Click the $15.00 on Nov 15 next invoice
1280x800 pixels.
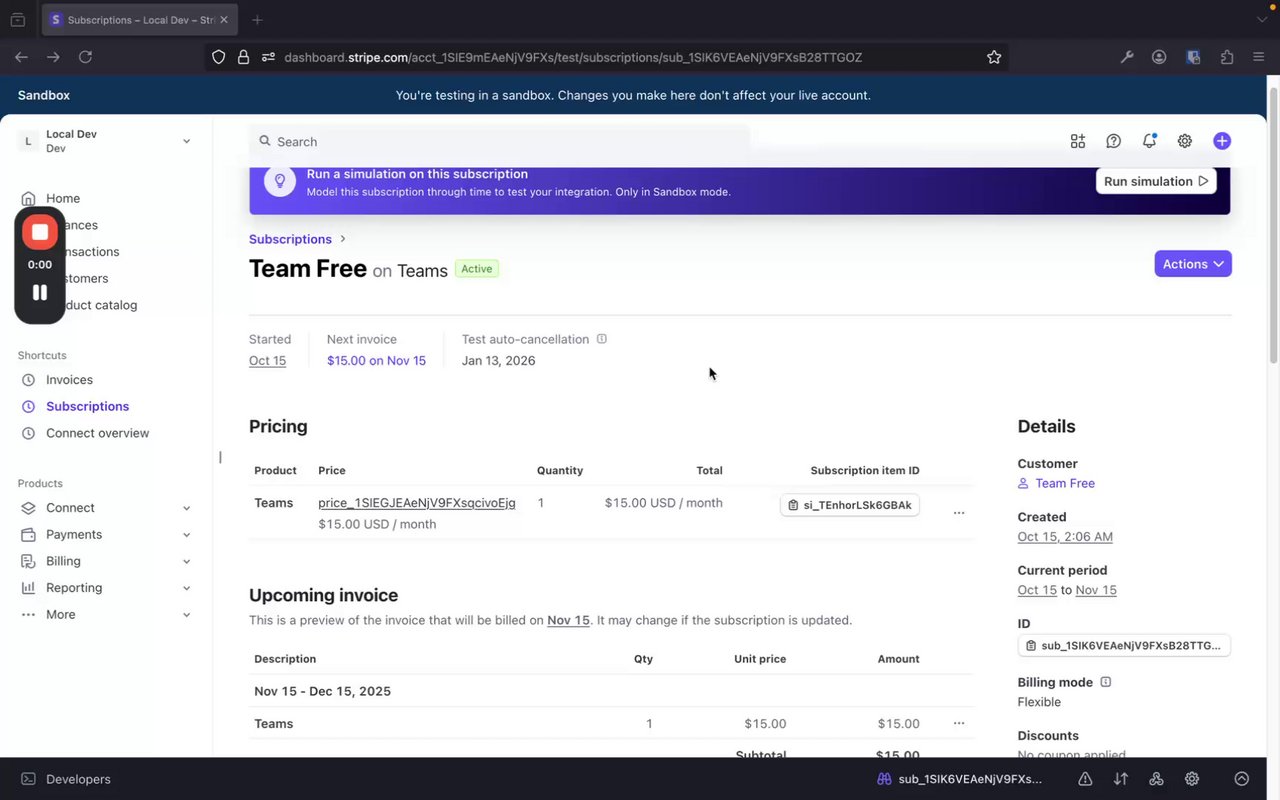click(376, 361)
